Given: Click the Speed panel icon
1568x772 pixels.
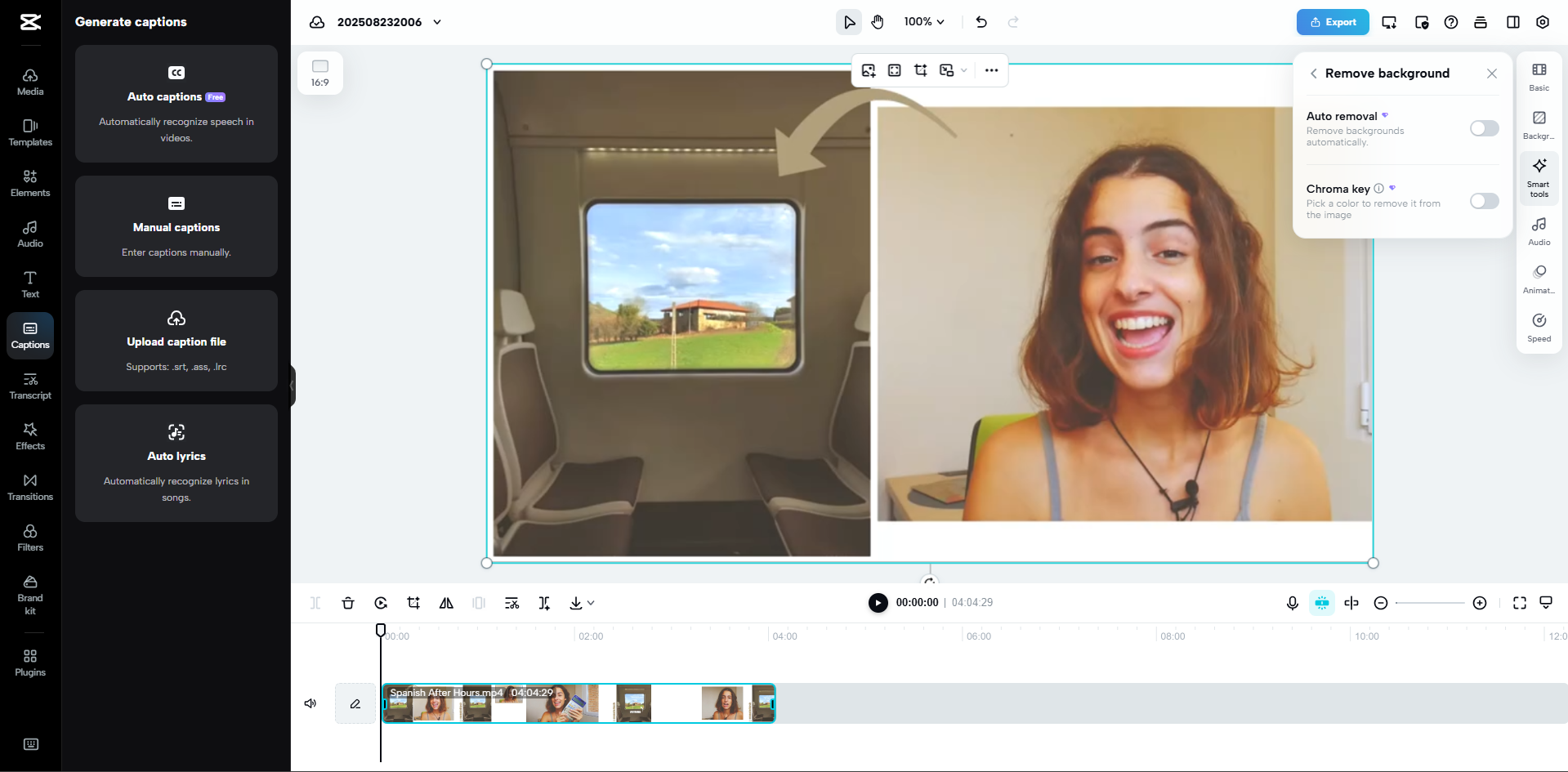Looking at the screenshot, I should point(1539,327).
